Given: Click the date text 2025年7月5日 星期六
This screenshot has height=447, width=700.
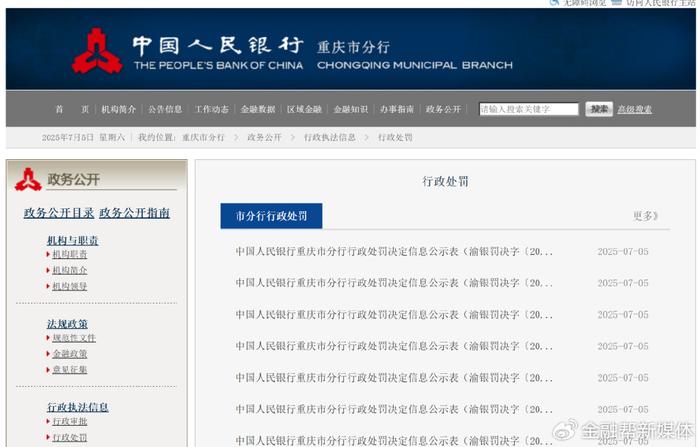Looking at the screenshot, I should 83,138.
